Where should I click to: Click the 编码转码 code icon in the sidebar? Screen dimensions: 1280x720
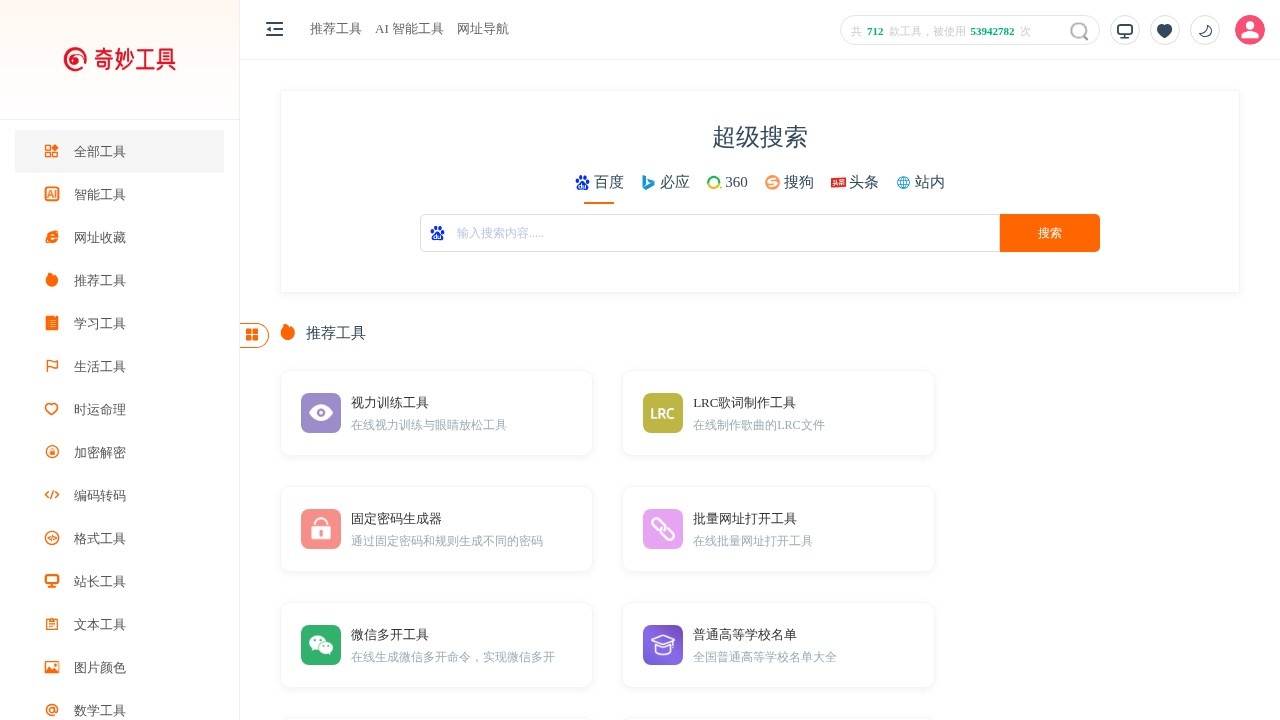[52, 495]
